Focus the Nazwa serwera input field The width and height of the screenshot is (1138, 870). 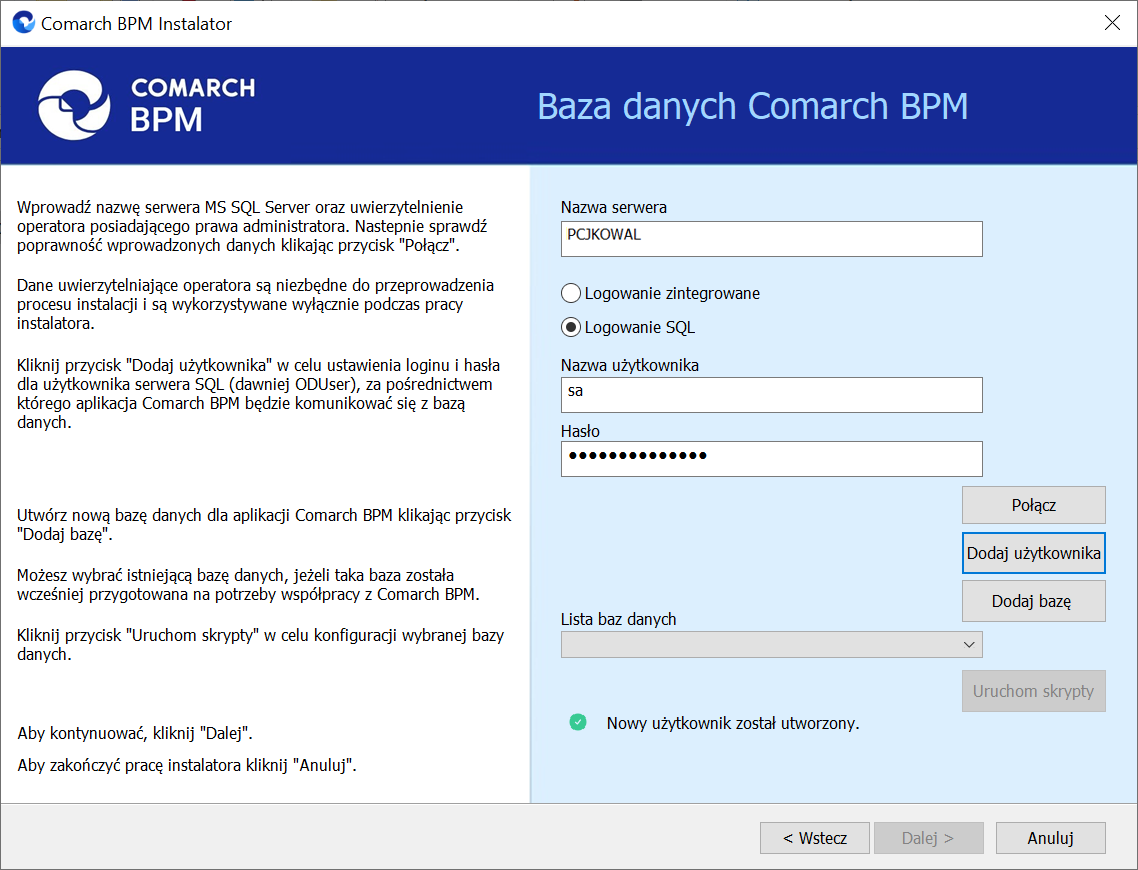[771, 239]
